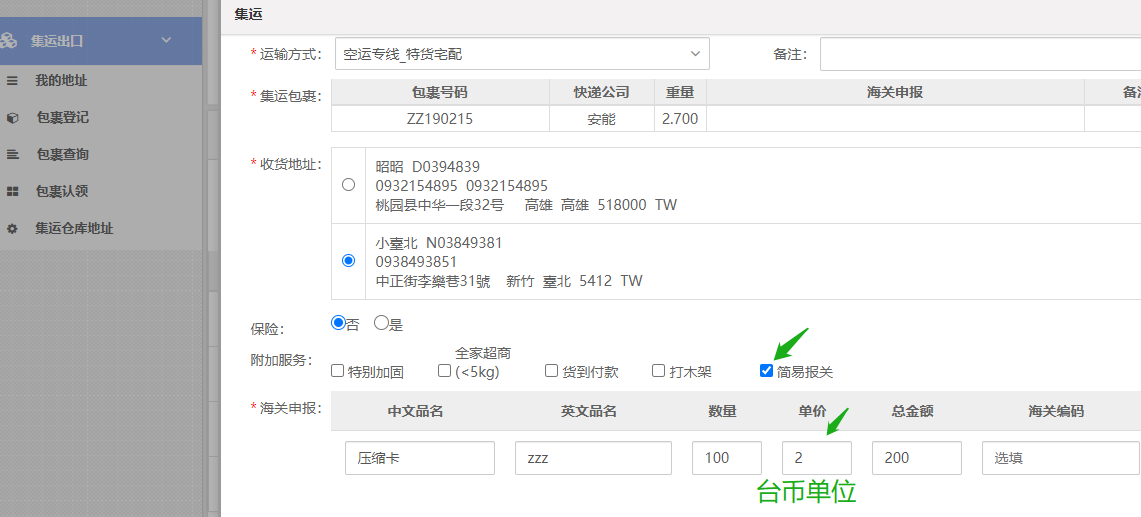Select the 昭昭 D0394839 address radio button
Screen dimensions: 1141x517
(x=348, y=185)
